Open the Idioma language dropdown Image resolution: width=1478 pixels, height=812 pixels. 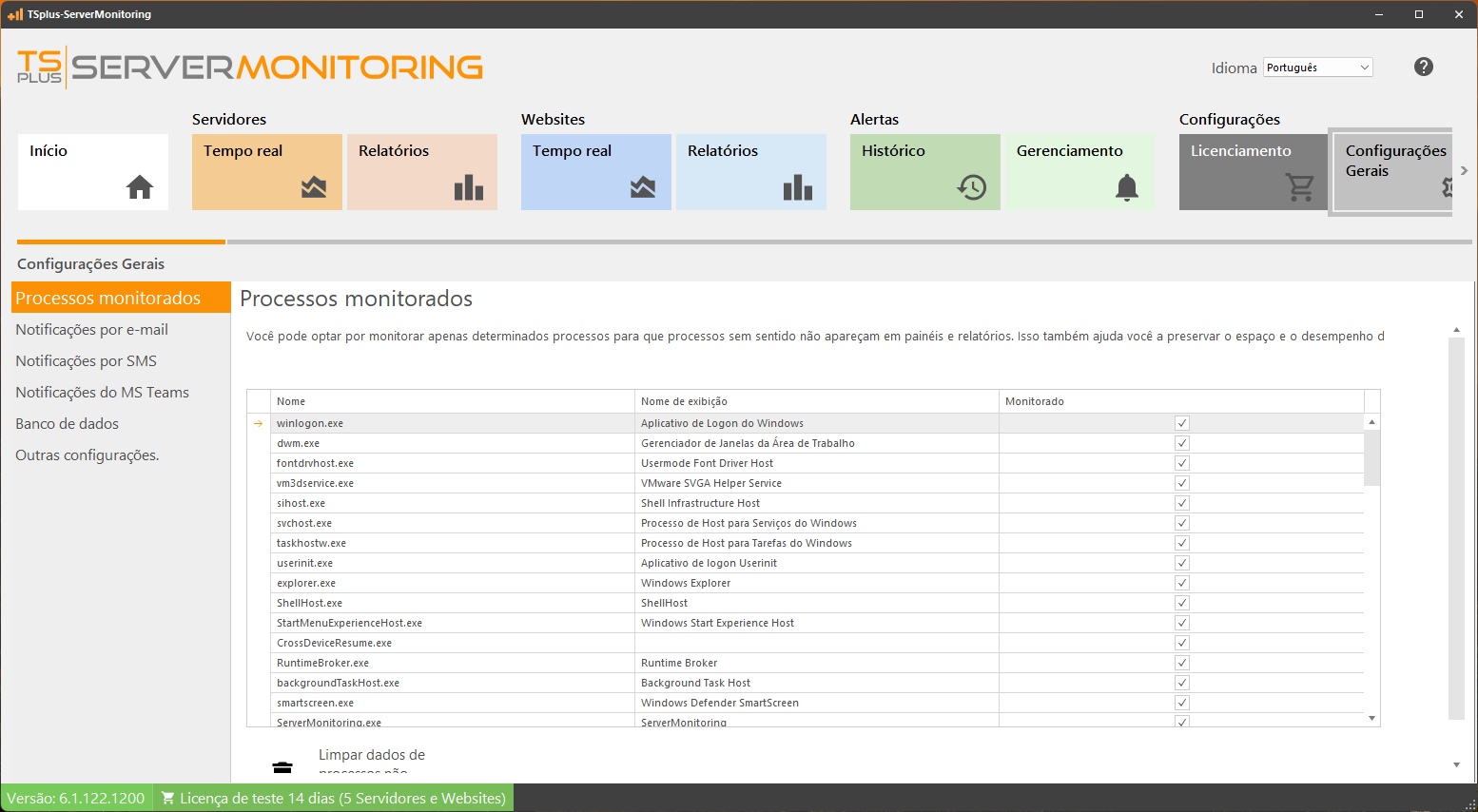click(x=1317, y=68)
